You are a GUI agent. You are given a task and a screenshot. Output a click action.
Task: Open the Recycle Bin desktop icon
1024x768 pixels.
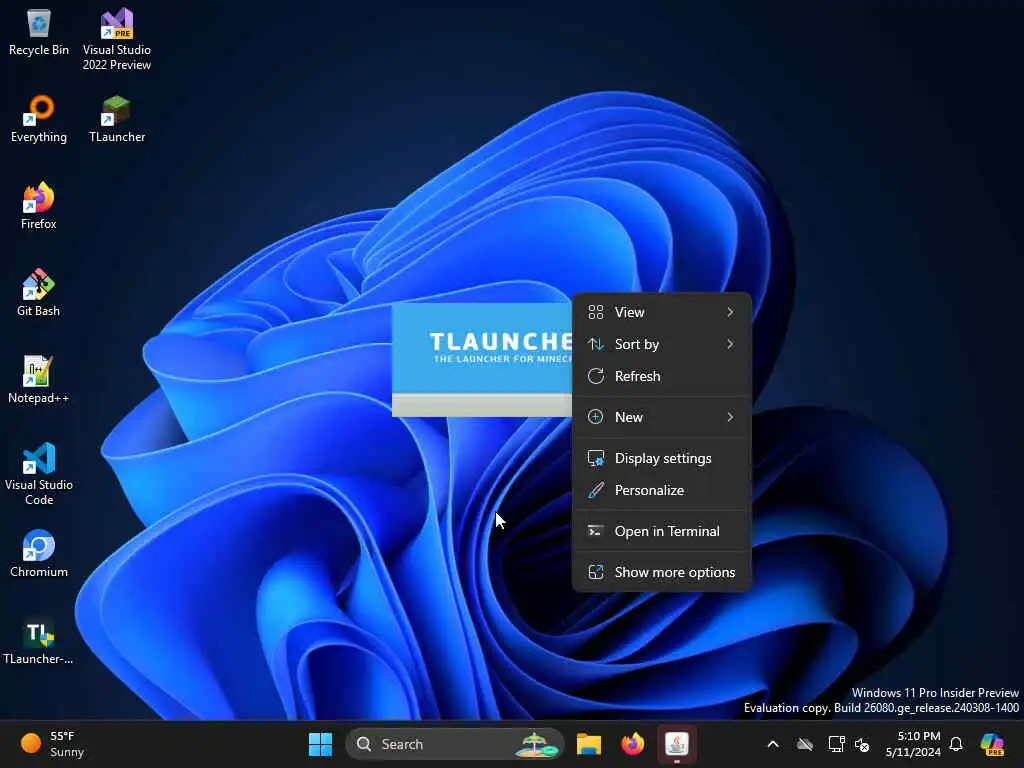39,33
